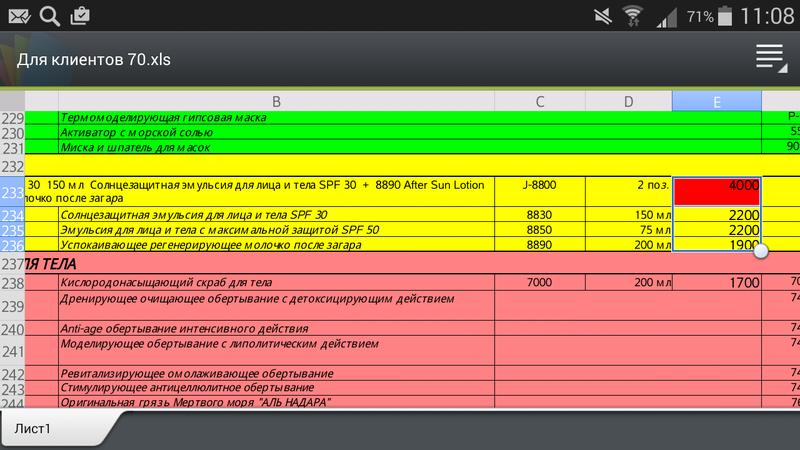Screen dimensions: 800x450
Task: Select row header 233
Action: [x=12, y=192]
